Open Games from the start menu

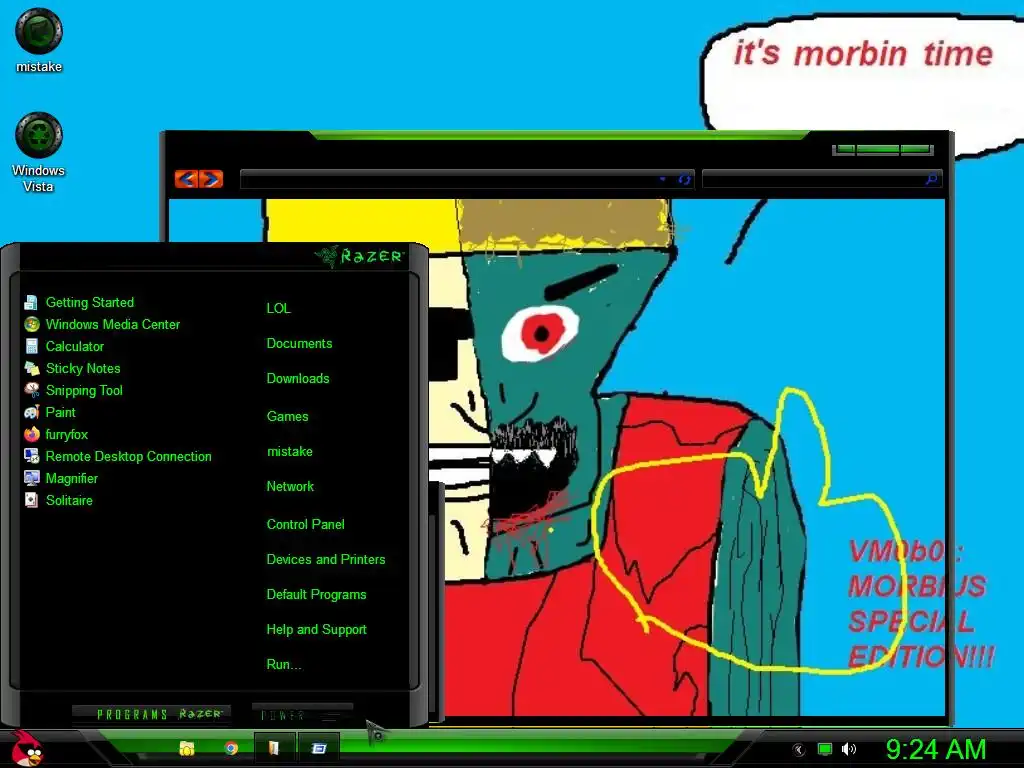[x=287, y=416]
